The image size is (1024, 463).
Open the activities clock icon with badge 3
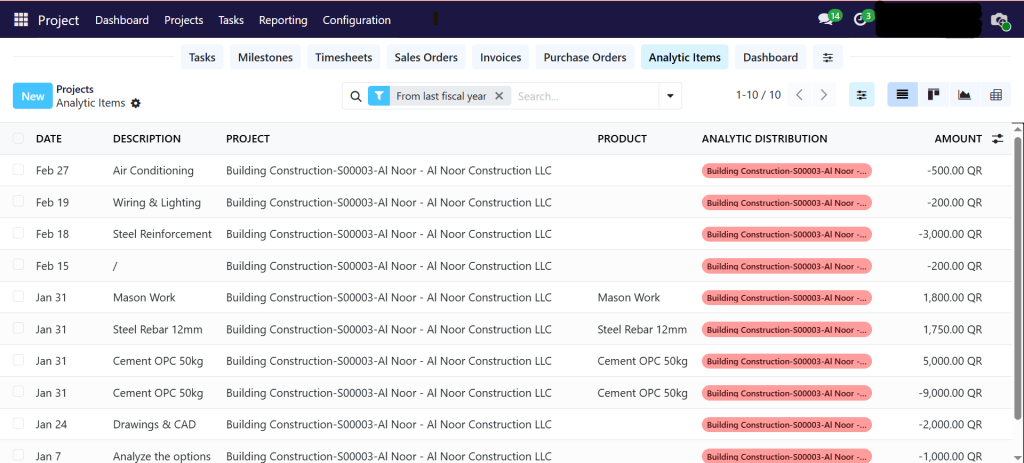pyautogui.click(x=860, y=20)
